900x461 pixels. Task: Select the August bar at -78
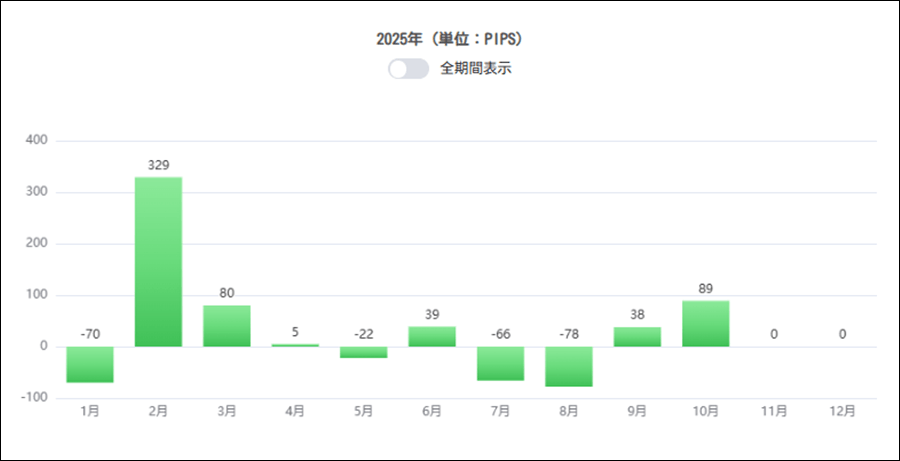569,367
